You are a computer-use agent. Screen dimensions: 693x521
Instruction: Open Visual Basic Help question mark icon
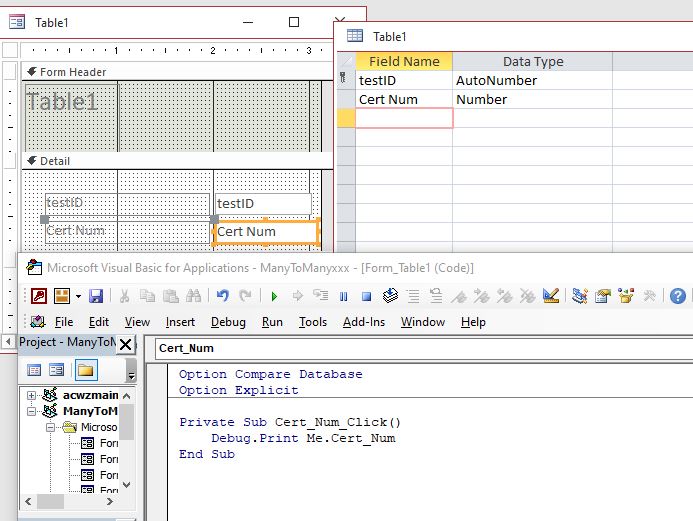[678, 296]
